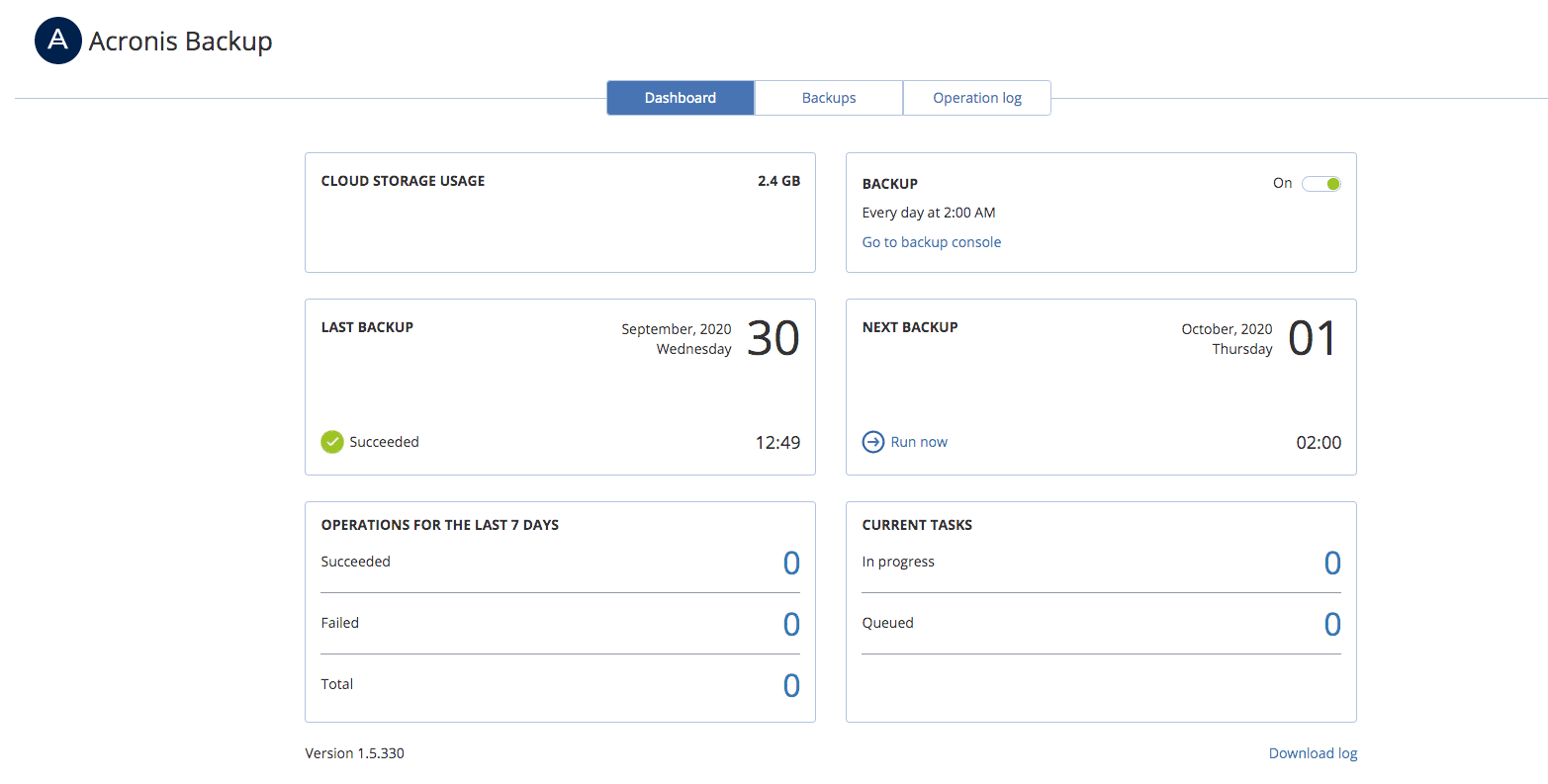This screenshot has width=1548, height=784.
Task: Click the Next Backup heading
Action: click(910, 327)
